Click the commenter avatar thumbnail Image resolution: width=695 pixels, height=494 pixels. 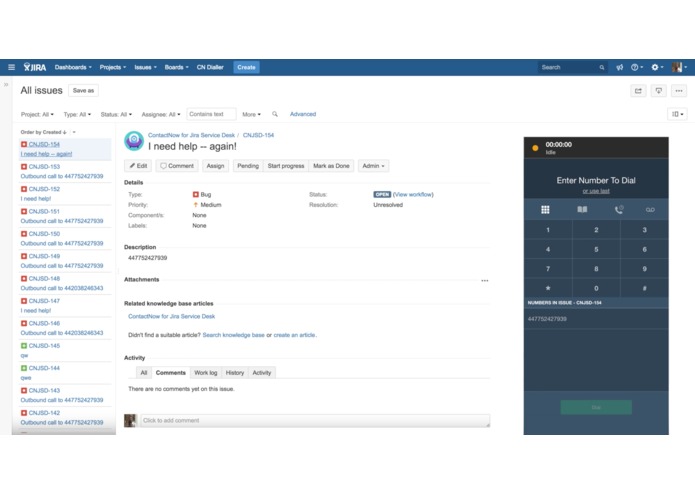(130, 420)
